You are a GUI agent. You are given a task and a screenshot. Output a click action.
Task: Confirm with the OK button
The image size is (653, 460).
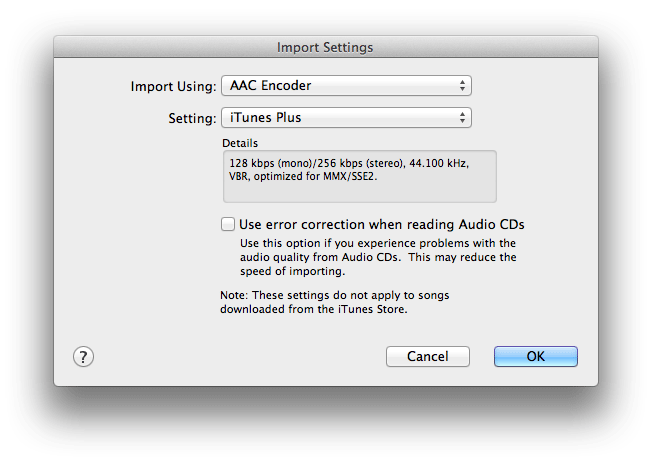click(x=535, y=357)
